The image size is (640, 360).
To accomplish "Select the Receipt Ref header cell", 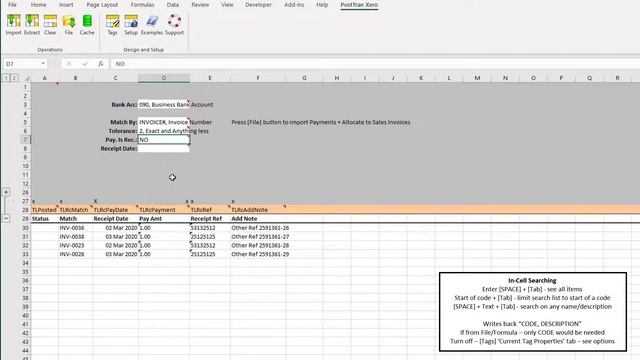I will coord(210,219).
